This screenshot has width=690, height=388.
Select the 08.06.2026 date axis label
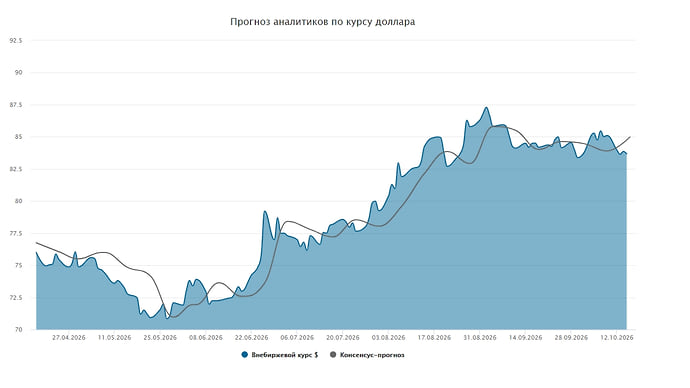point(206,338)
